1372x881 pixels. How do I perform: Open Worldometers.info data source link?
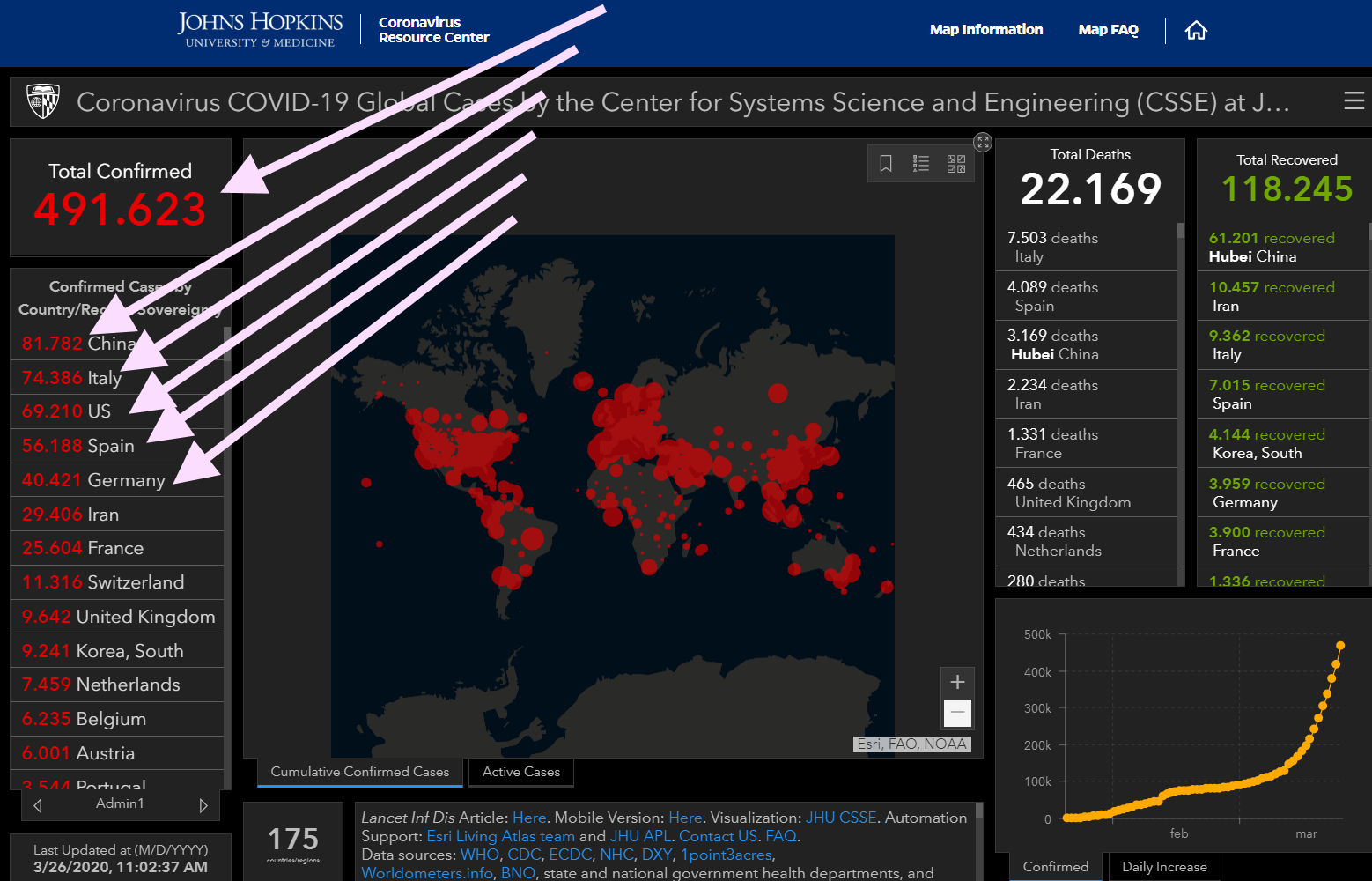[x=427, y=873]
